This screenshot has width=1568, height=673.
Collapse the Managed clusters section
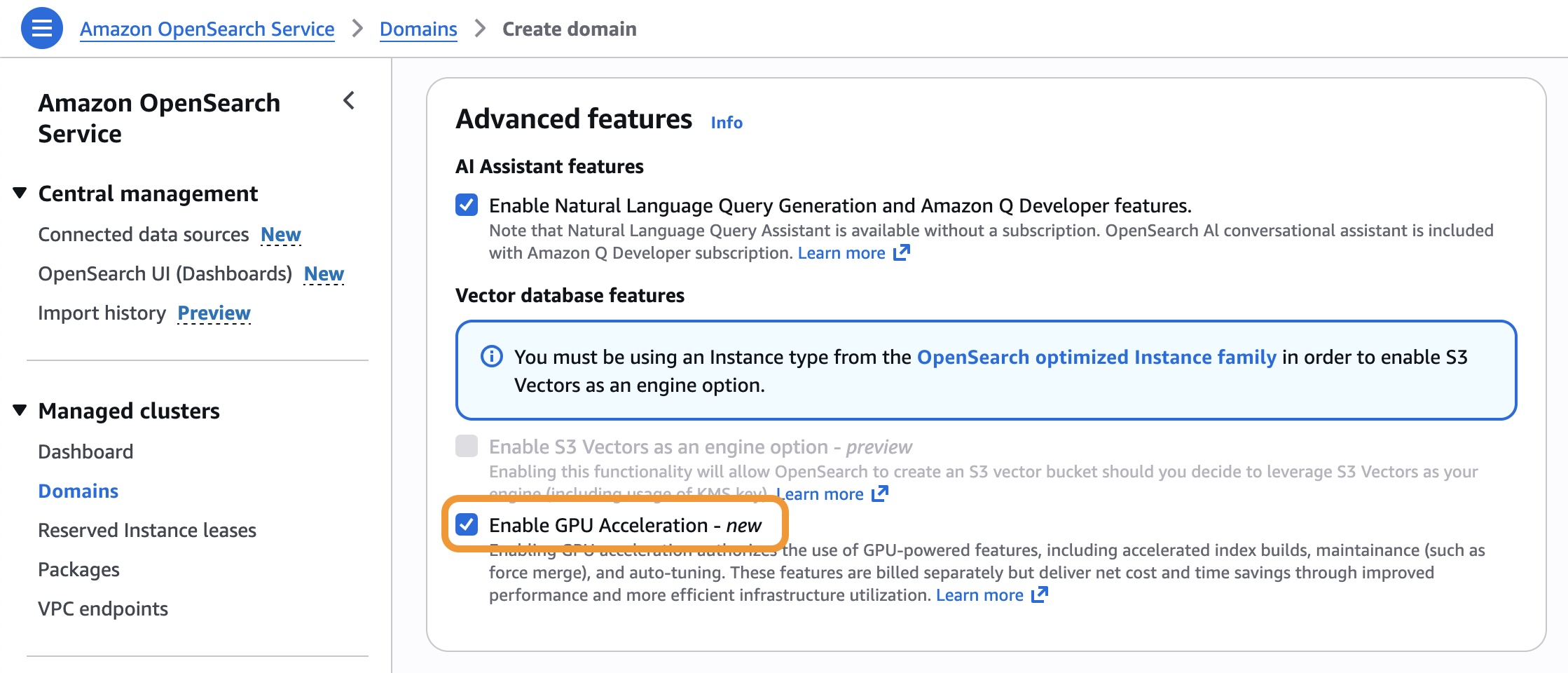(20, 411)
